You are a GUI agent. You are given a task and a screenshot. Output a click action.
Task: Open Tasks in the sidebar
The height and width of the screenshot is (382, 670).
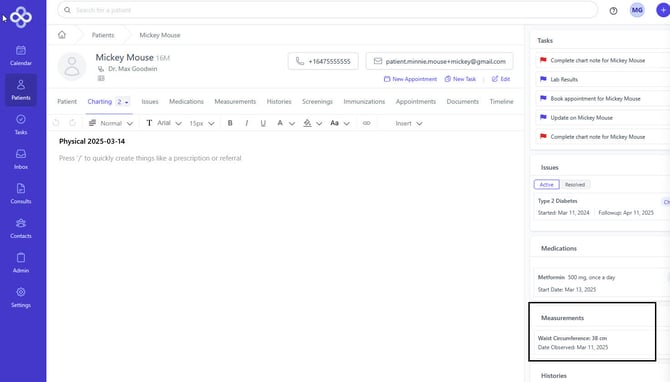click(x=21, y=124)
